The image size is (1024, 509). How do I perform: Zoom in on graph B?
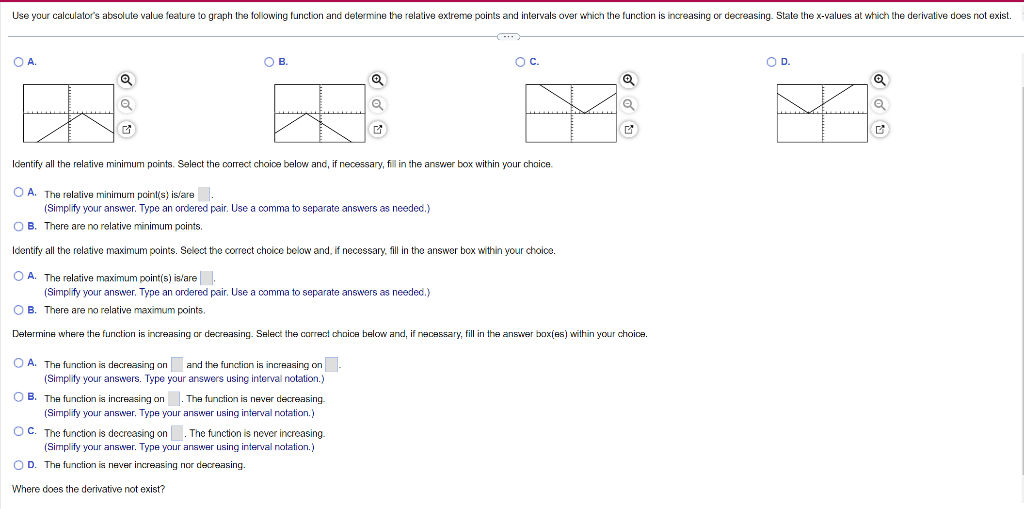(x=376, y=80)
